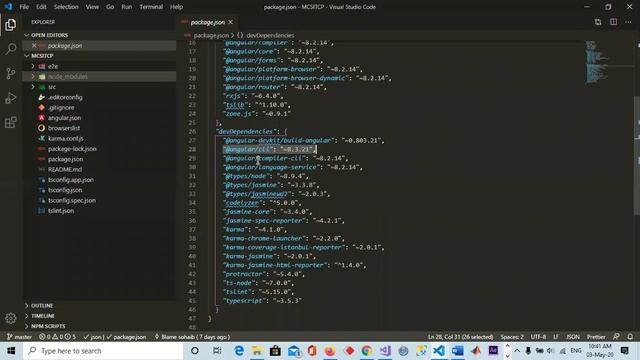The width and height of the screenshot is (640, 360).
Task: Change indentation via Spaces: 2
Action: pos(512,337)
